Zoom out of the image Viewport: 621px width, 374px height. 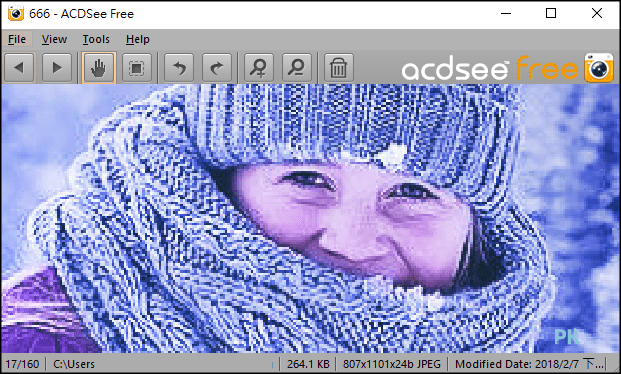click(x=297, y=68)
